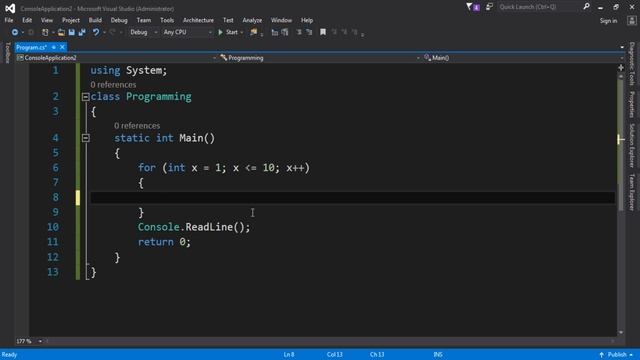
Task: Collapse the class Programming code block
Action: tap(85, 97)
